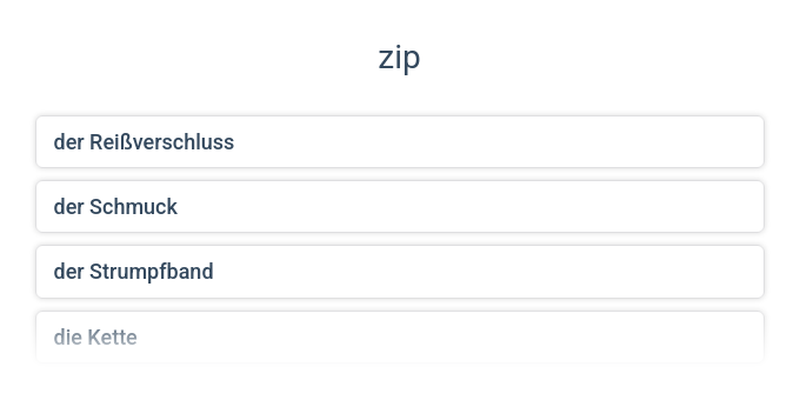Pick the "der Strumpfband" option
This screenshot has width=800, height=400.
tap(400, 272)
